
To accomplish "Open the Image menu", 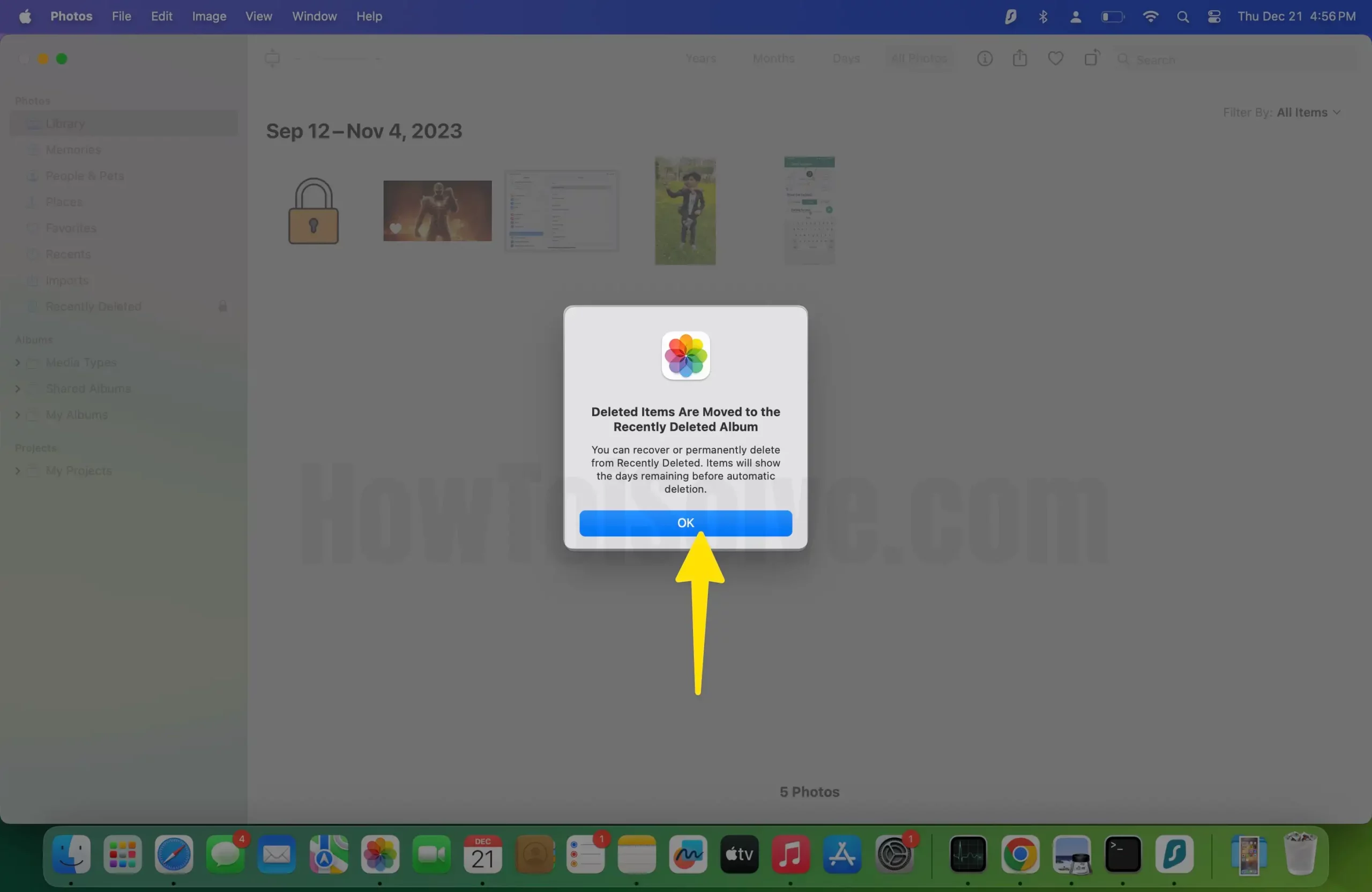I will click(208, 16).
